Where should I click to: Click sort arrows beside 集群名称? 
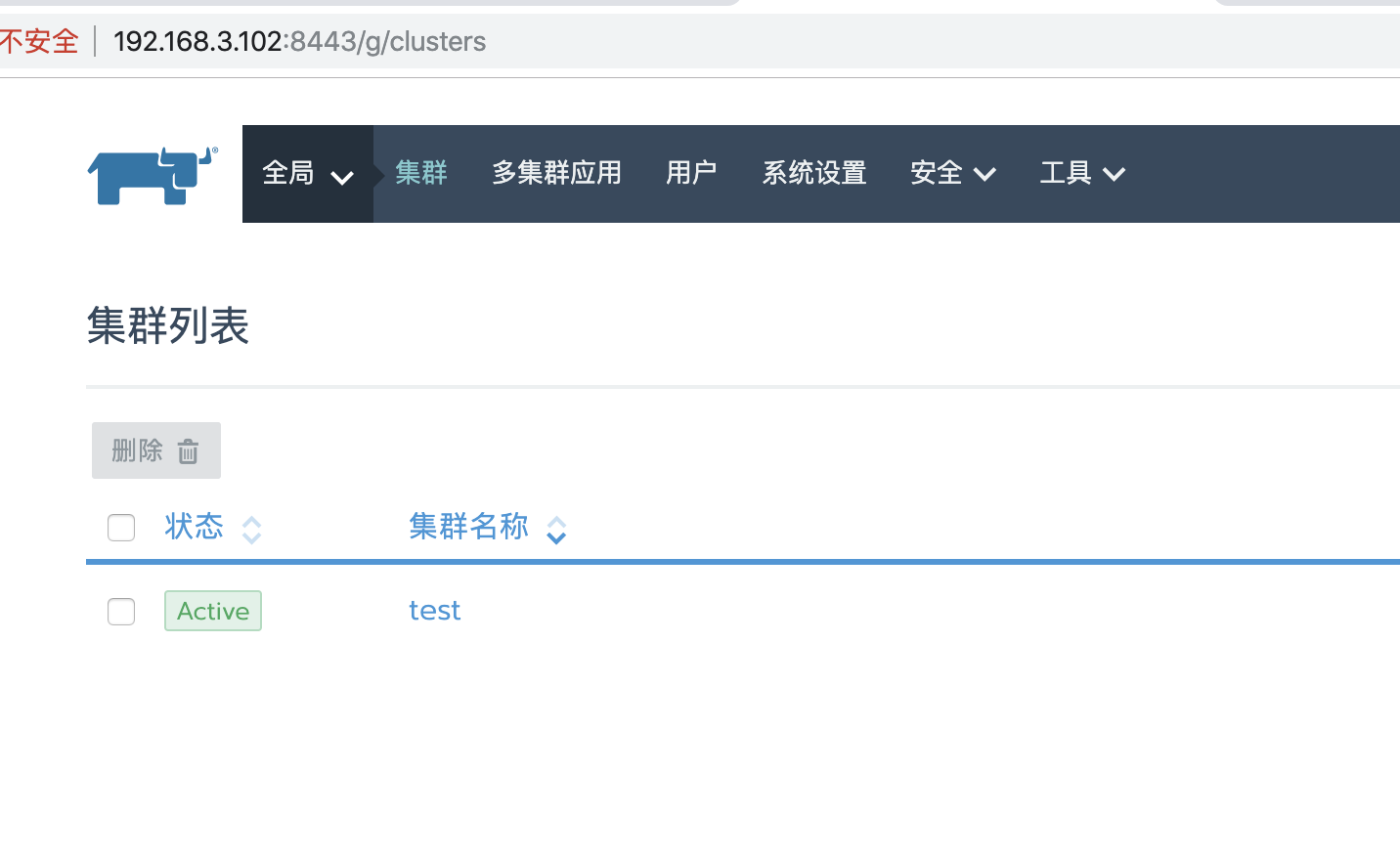pos(556,530)
